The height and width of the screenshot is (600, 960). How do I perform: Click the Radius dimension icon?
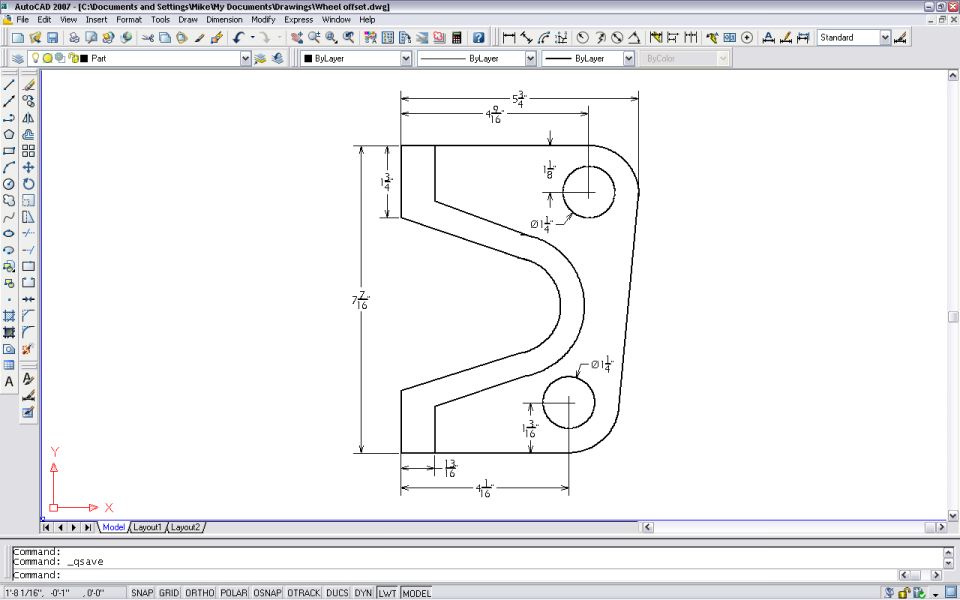click(582, 38)
